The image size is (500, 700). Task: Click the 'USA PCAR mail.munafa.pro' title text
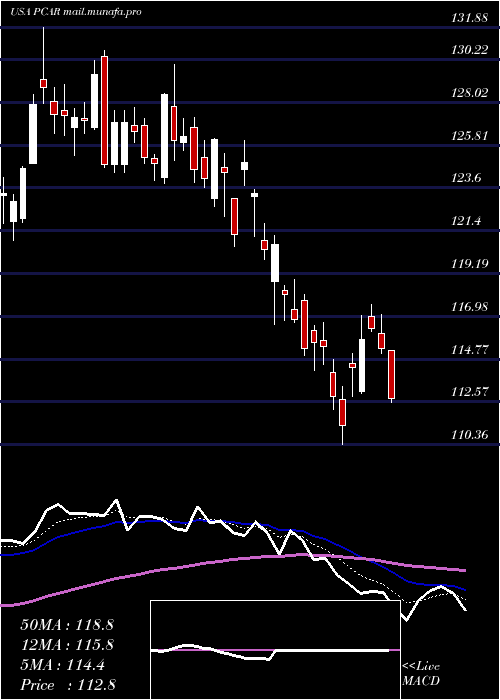click(x=76, y=12)
